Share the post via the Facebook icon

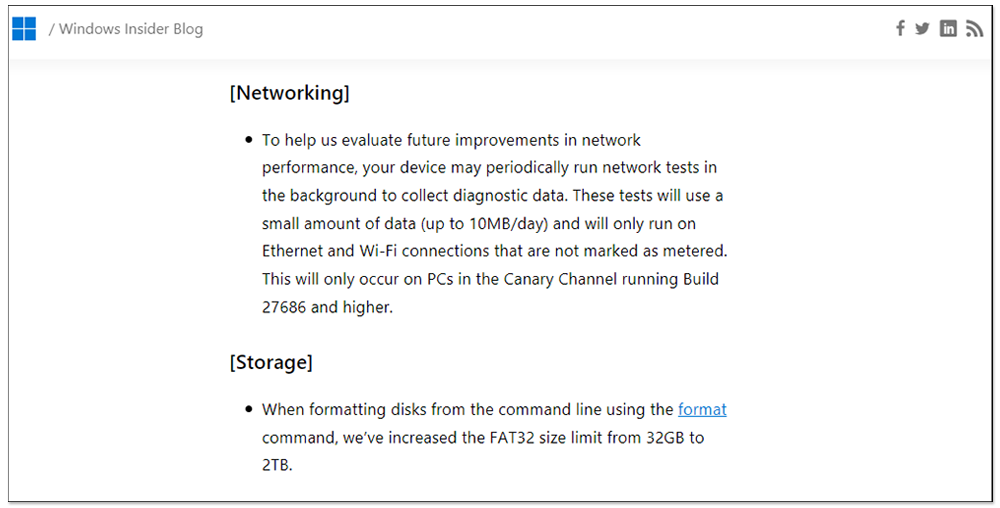pos(900,28)
